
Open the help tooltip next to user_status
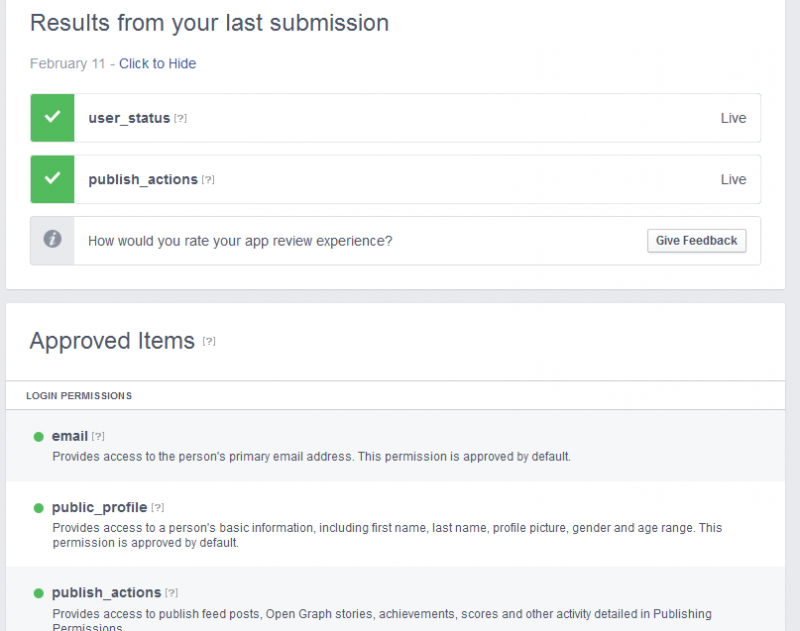[180, 118]
